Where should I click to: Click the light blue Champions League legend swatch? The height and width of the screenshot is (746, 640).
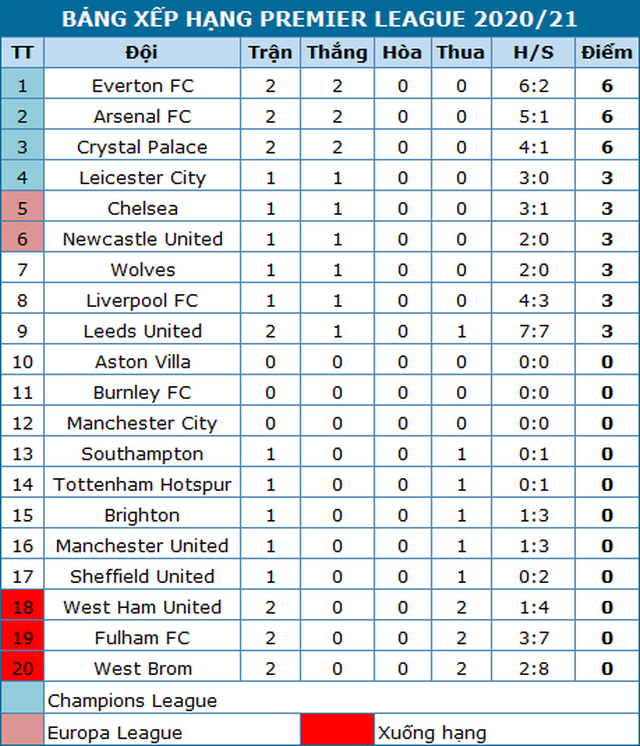pyautogui.click(x=23, y=698)
